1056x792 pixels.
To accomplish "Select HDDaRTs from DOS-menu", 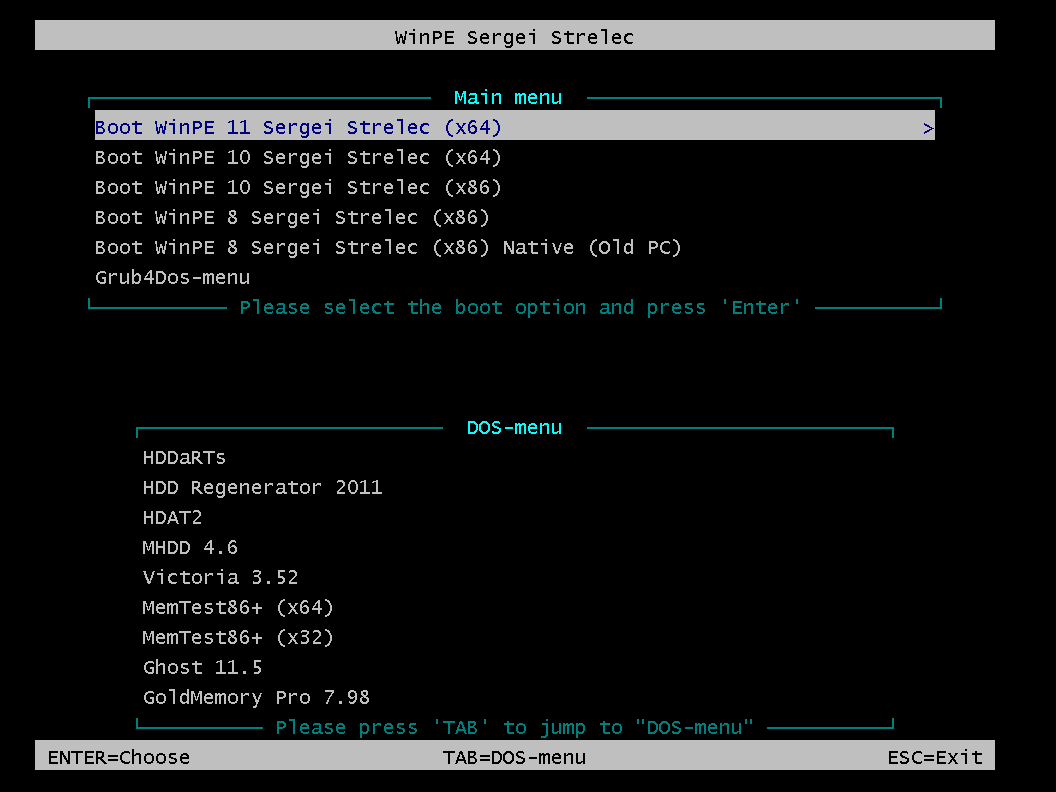I will click(184, 457).
